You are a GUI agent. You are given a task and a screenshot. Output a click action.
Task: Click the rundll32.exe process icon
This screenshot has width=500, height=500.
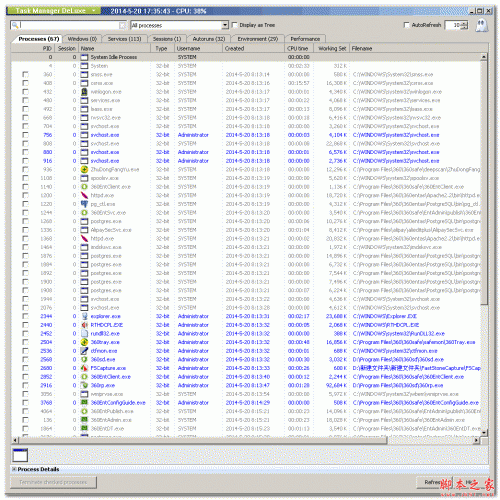85,334
